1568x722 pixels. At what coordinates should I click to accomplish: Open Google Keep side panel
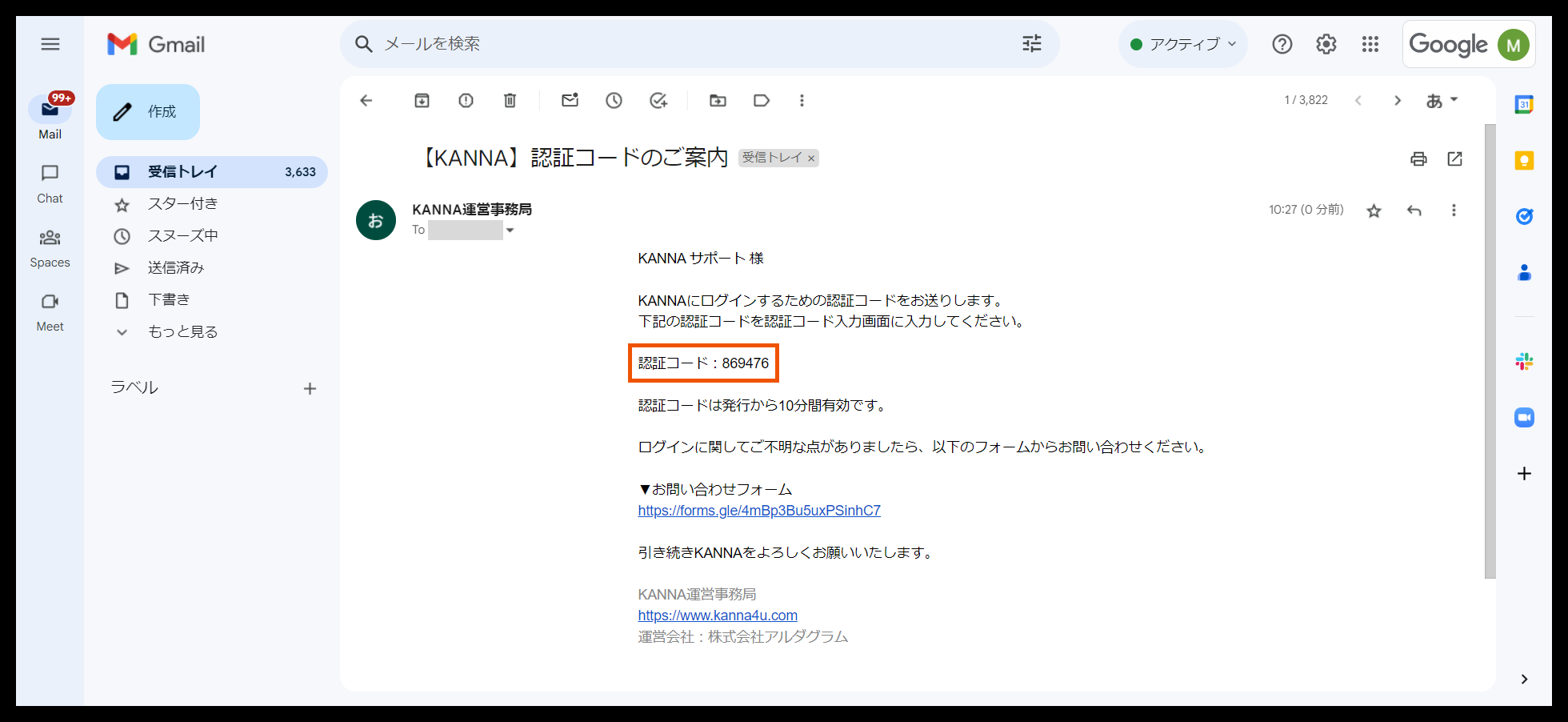point(1524,161)
